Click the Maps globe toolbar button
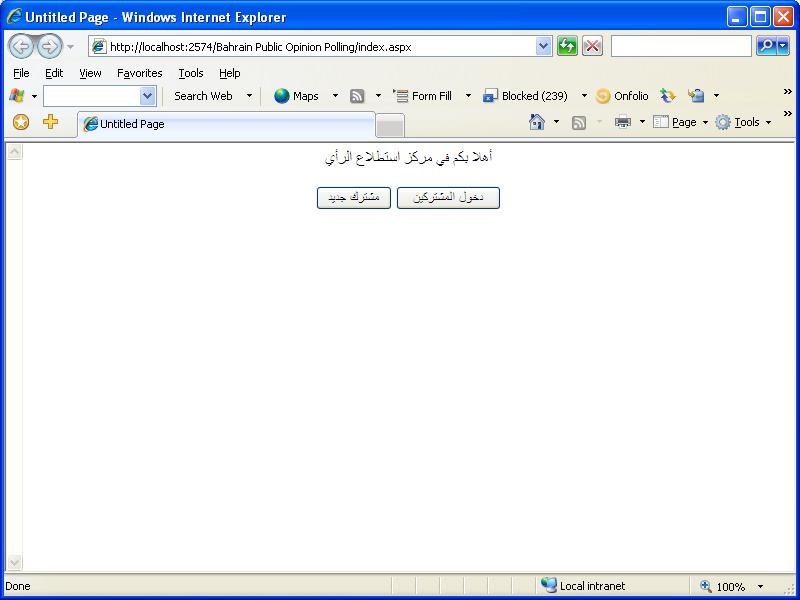800x600 pixels. (296, 96)
